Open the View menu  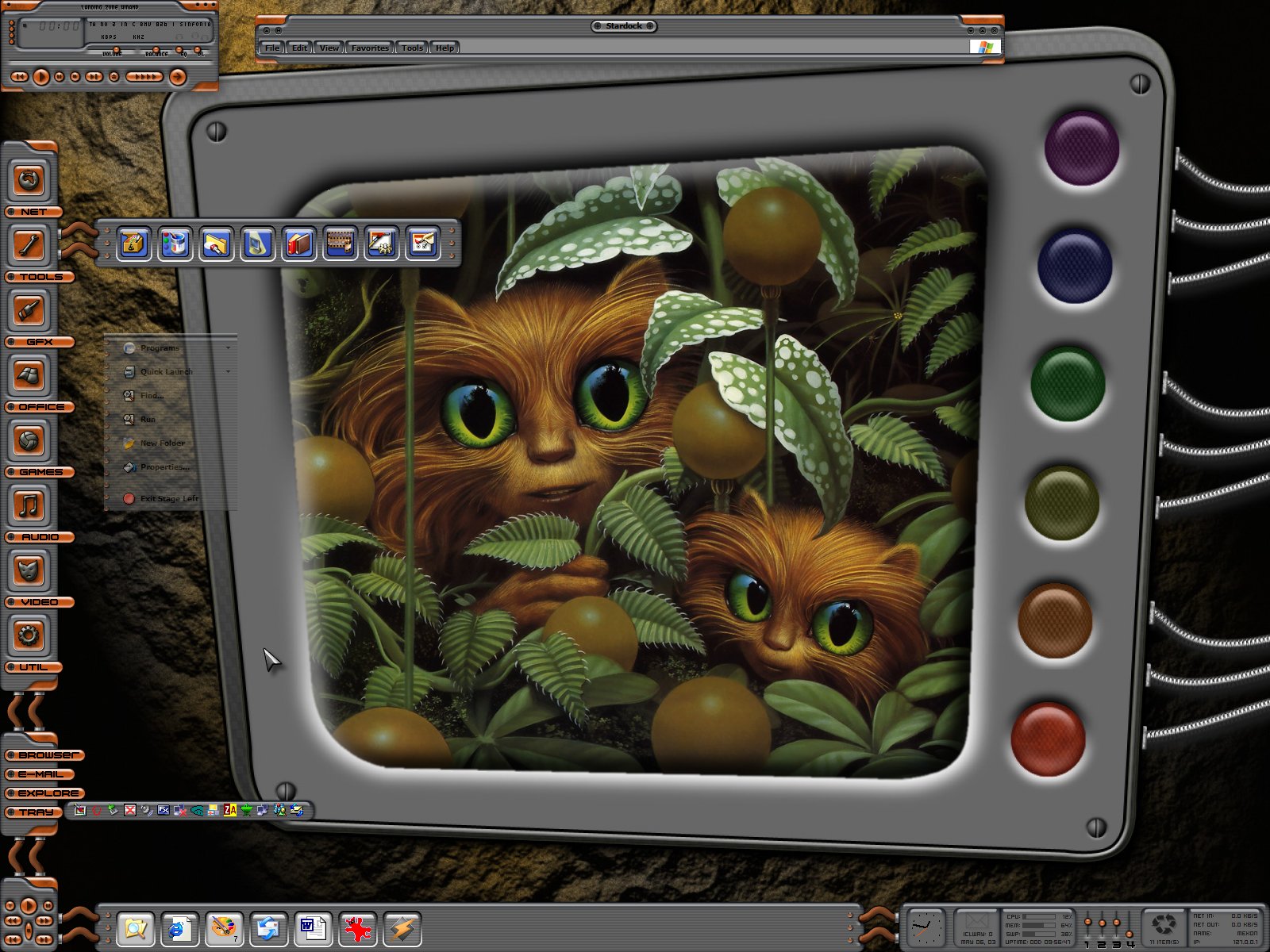(329, 48)
